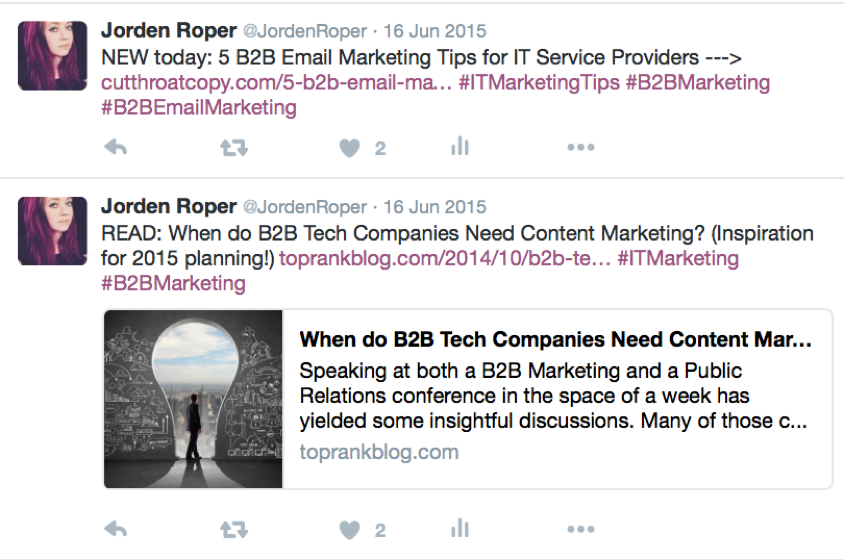This screenshot has width=844, height=560.
Task: Open the #B2BEmailMarketing hashtag
Action: [x=199, y=108]
